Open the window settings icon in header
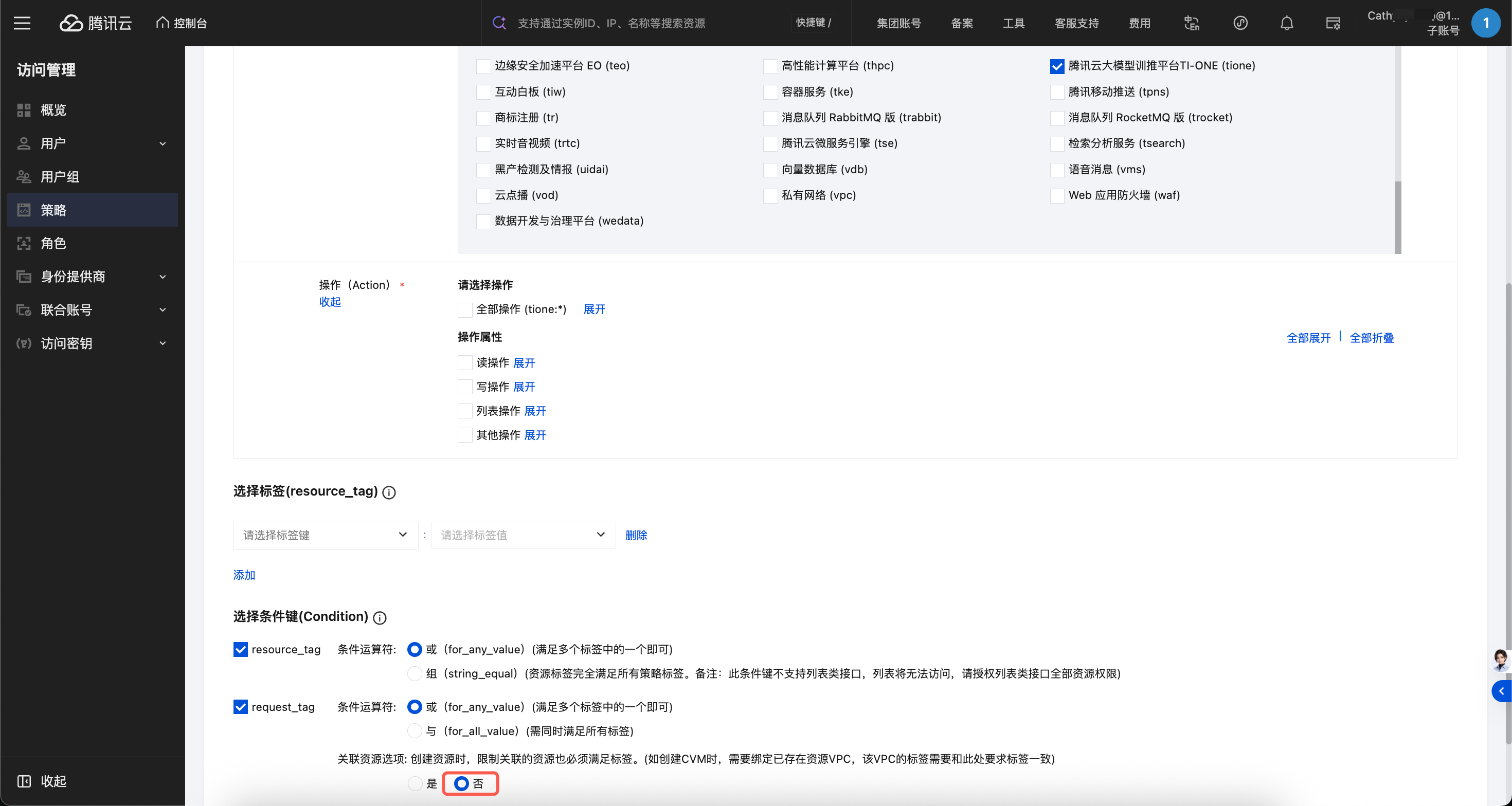1512x806 pixels. [1333, 23]
